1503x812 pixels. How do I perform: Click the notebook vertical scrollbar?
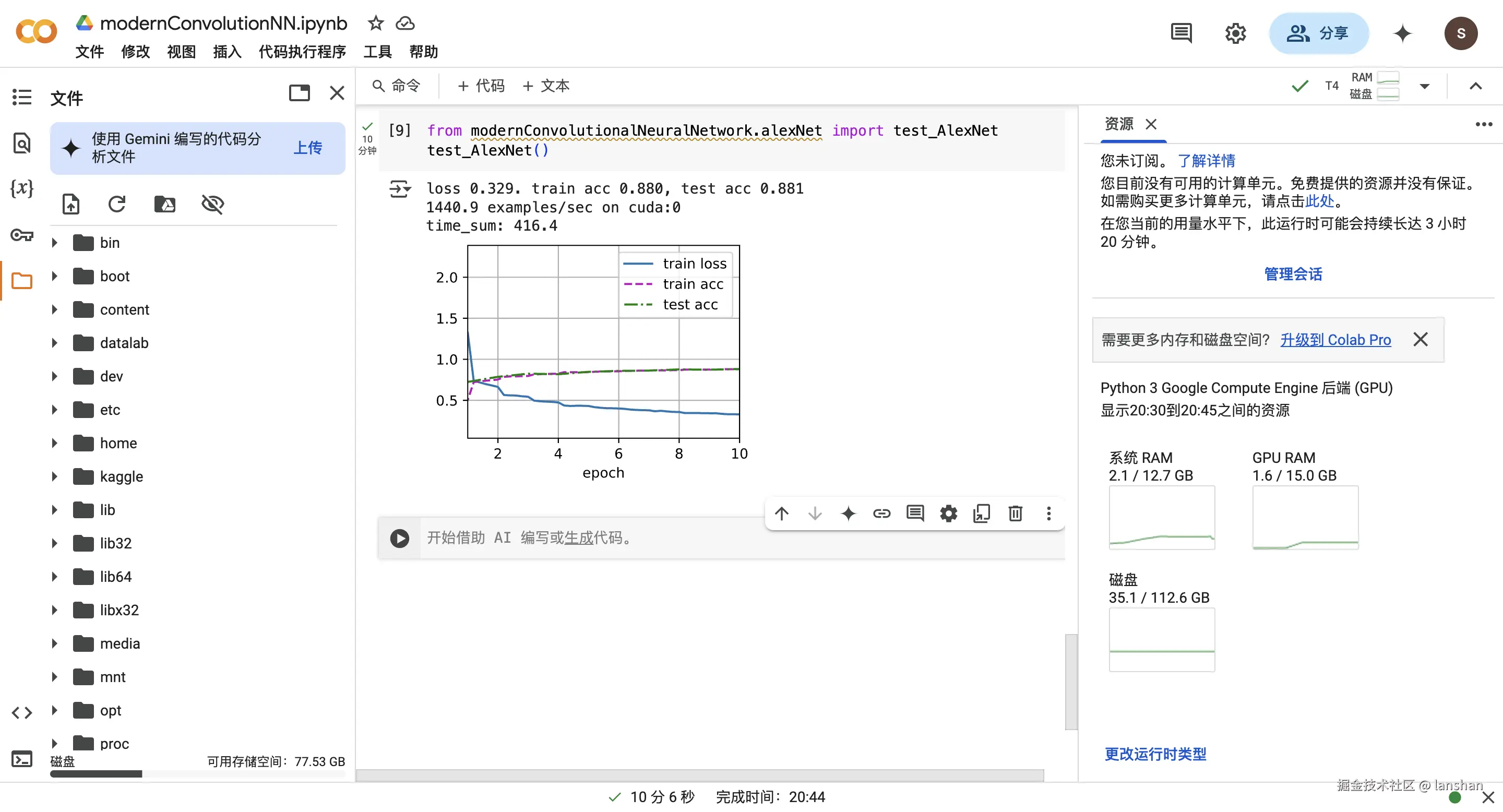1071,682
